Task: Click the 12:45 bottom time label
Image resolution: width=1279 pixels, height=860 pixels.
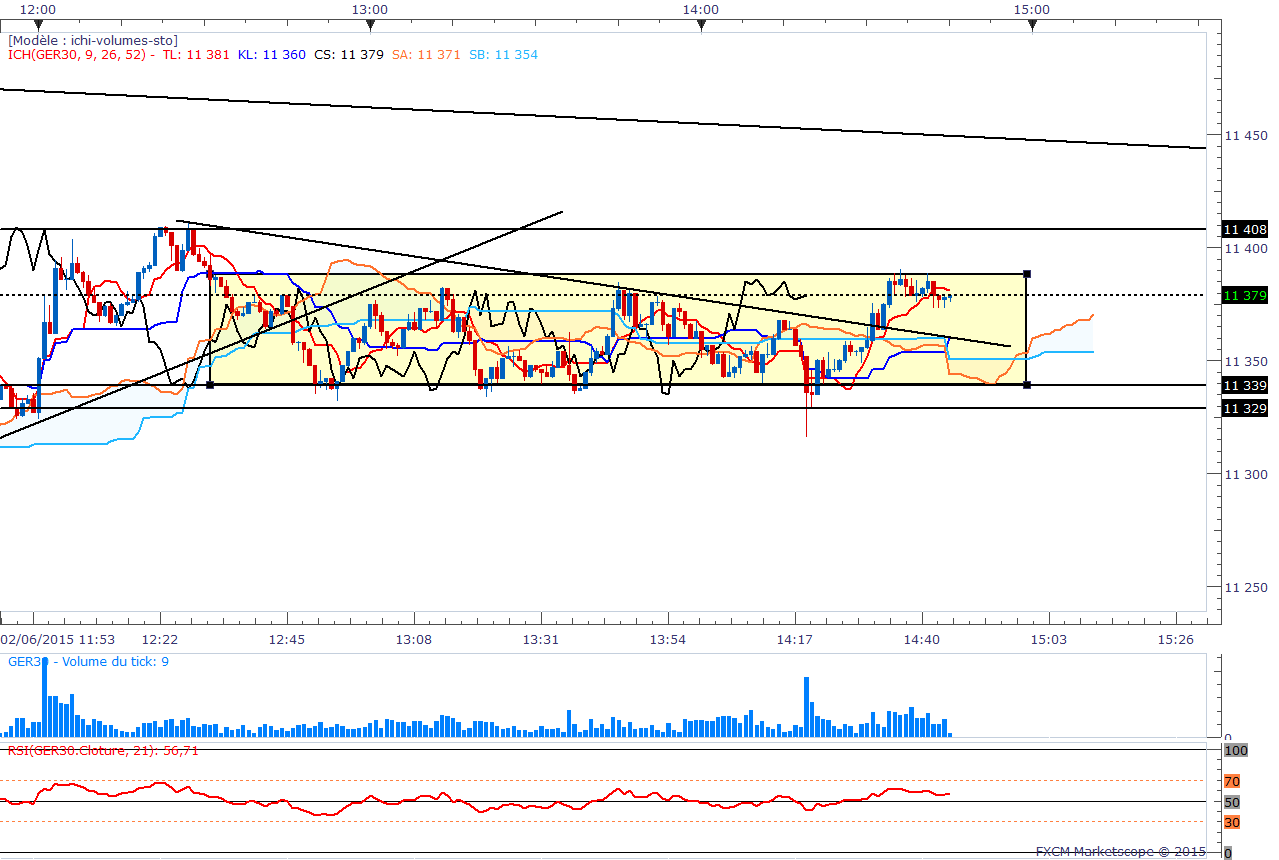Action: 287,639
